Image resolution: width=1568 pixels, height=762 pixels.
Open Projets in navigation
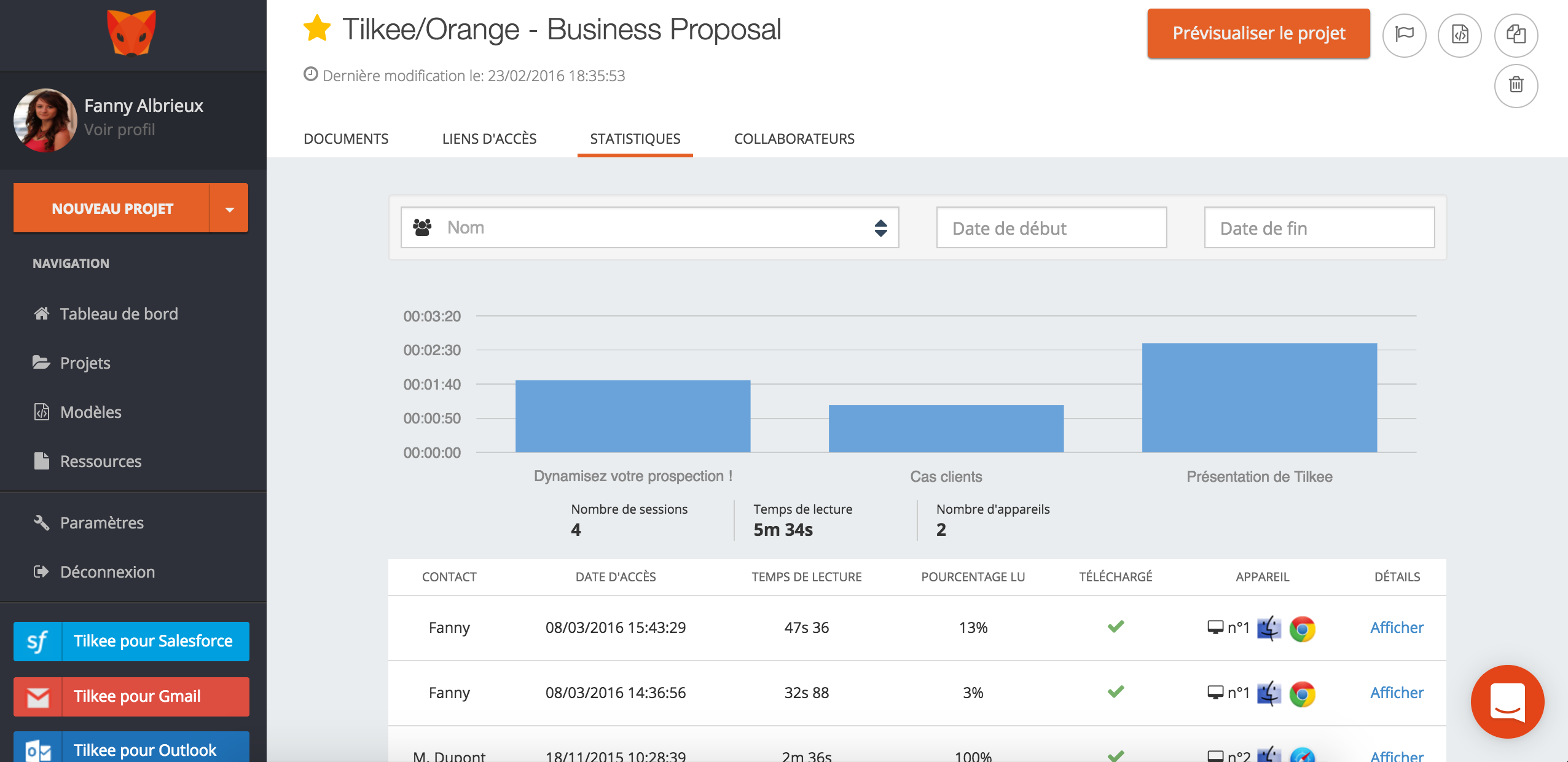click(x=72, y=363)
